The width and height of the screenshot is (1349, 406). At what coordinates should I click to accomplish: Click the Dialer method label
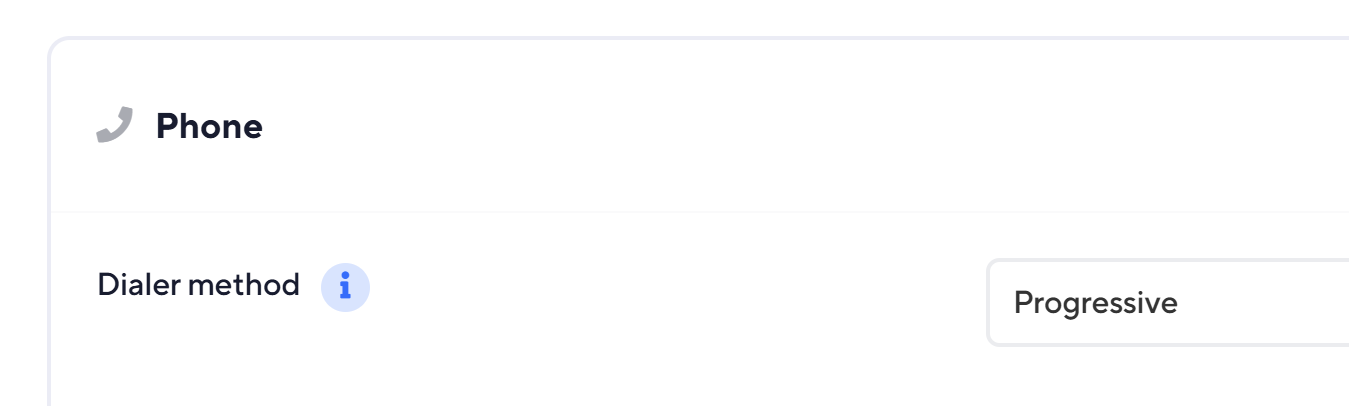coord(198,286)
